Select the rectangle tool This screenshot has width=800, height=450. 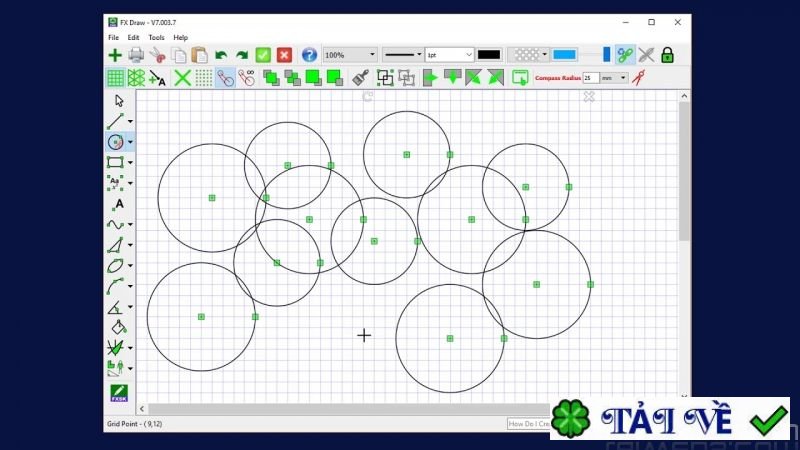point(115,162)
